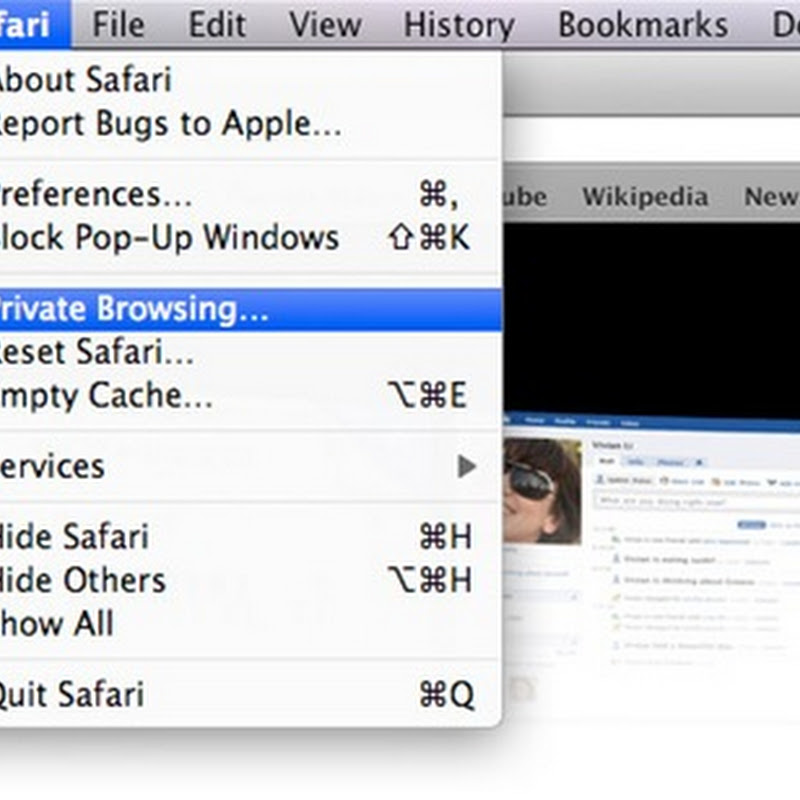Viewport: 800px width, 800px height.
Task: Open the File menu
Action: pos(118,24)
